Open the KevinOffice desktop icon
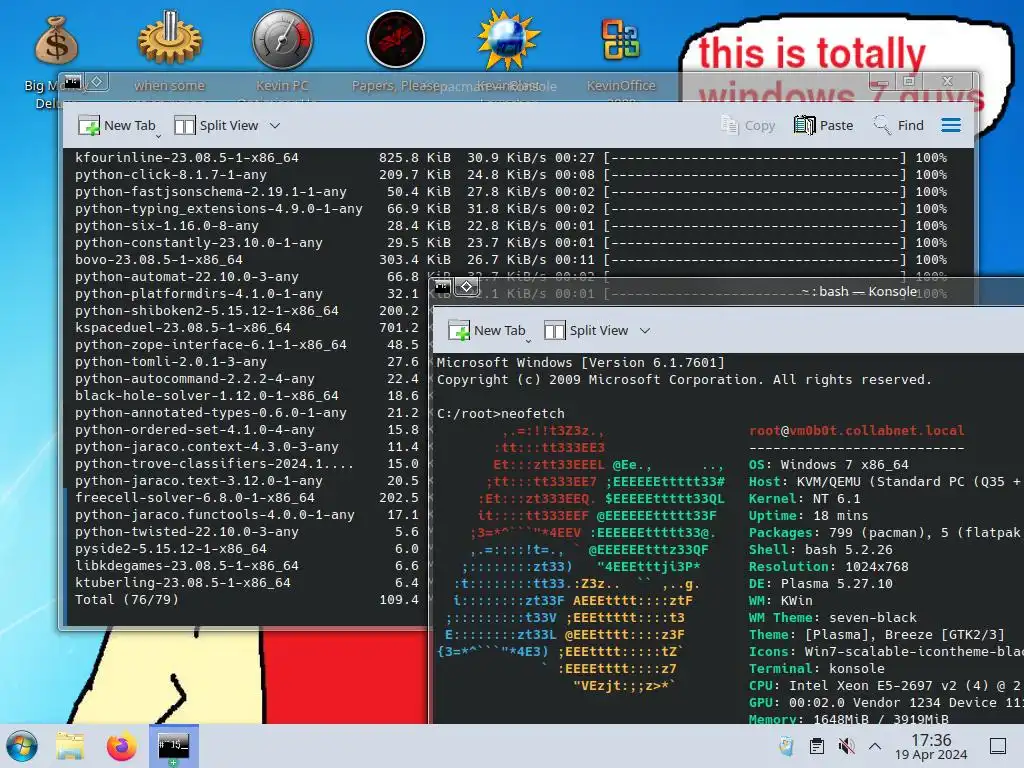Screen dimensions: 1024x768 point(621,40)
